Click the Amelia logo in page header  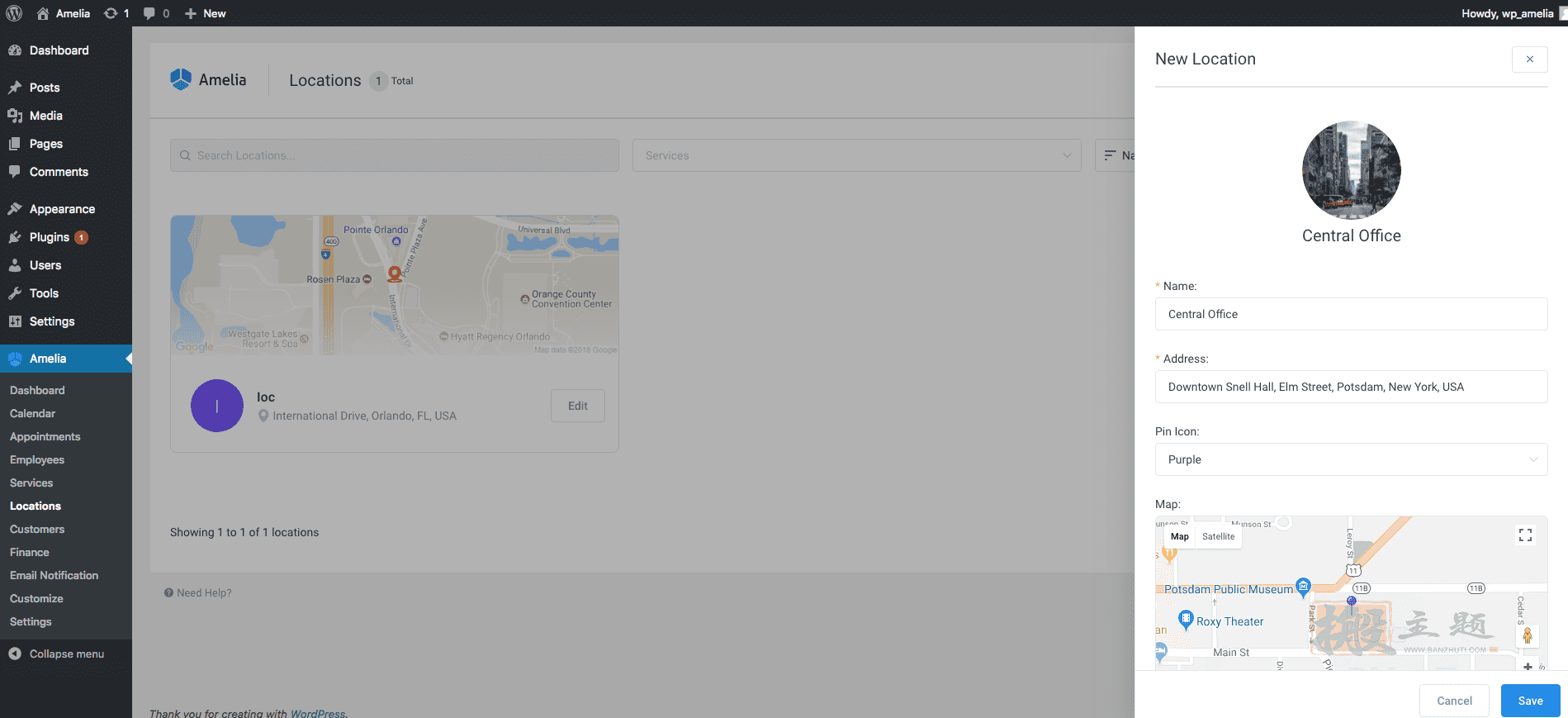click(x=208, y=79)
